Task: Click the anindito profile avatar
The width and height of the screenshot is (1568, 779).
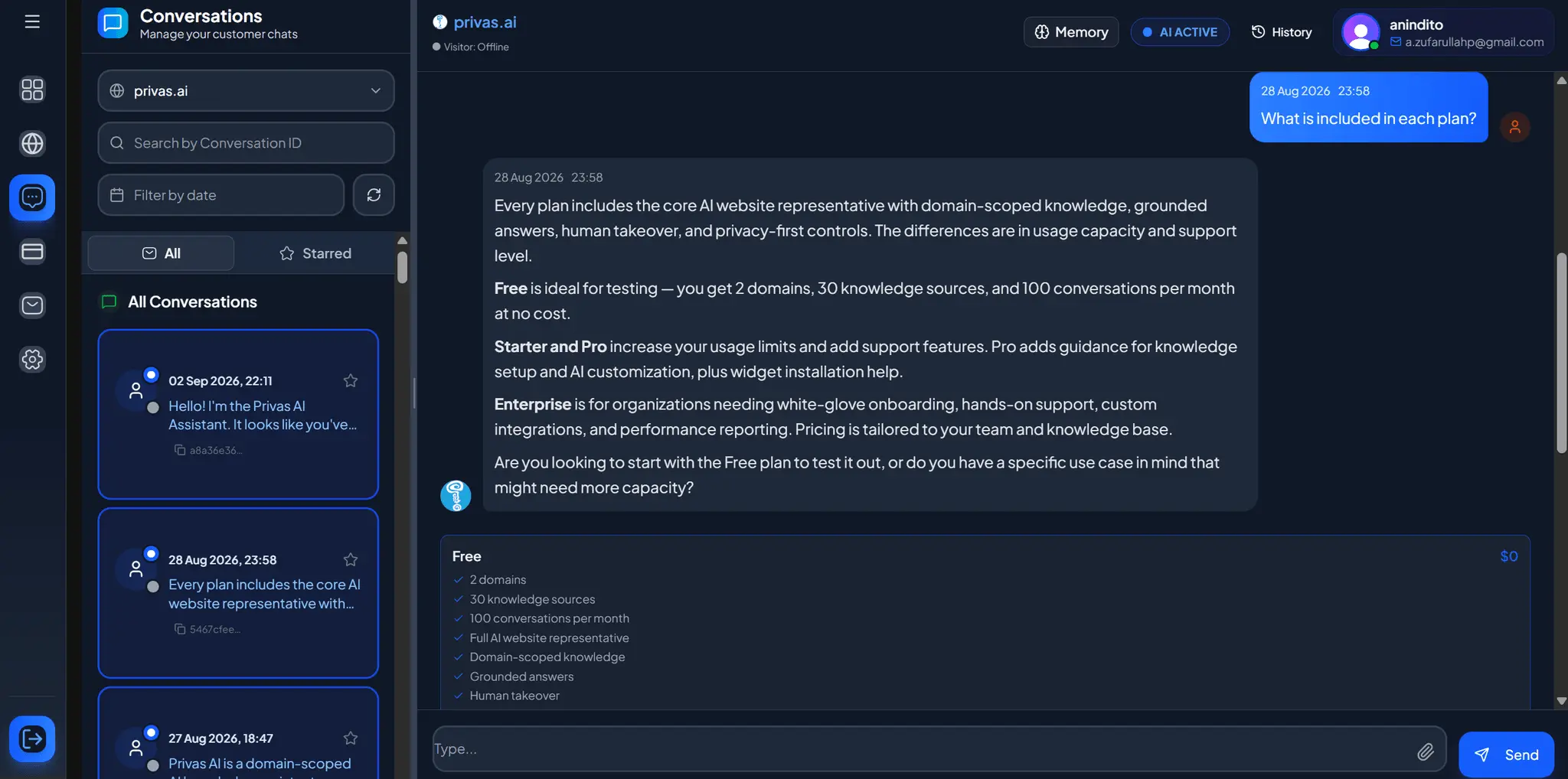Action: click(x=1361, y=32)
